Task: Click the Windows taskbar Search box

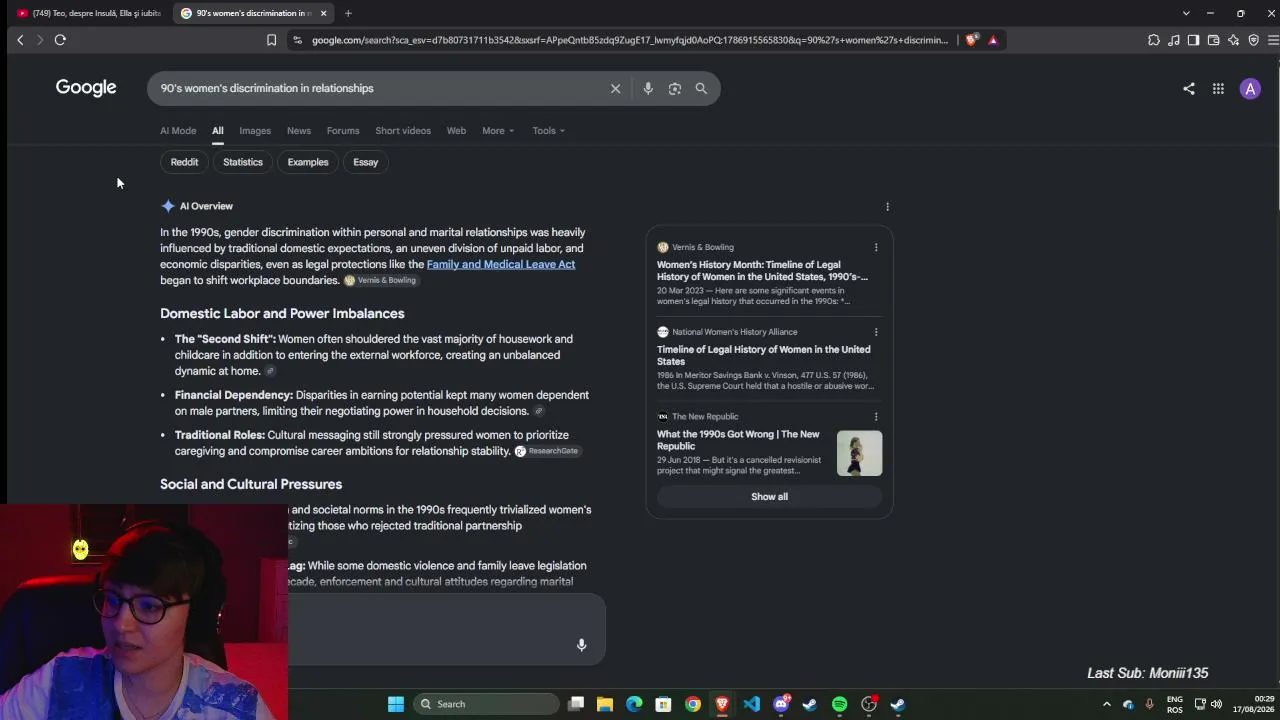Action: tap(485, 704)
